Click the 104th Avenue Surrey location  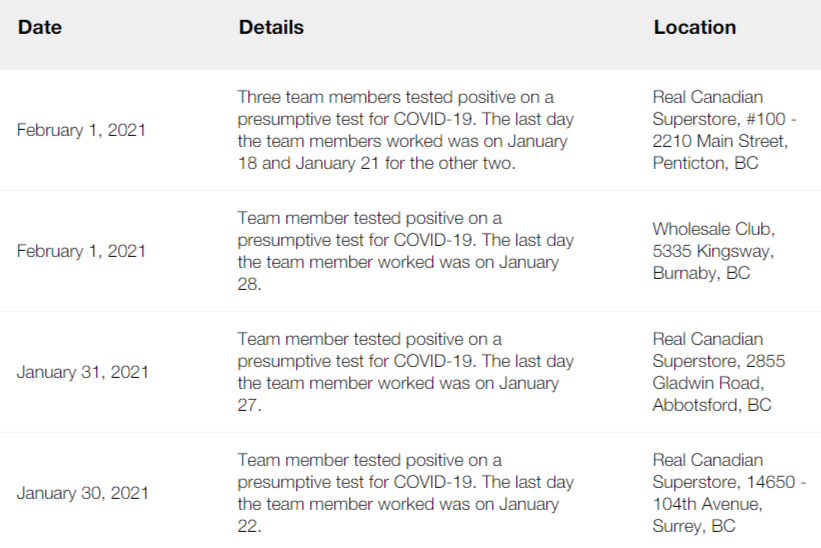(x=729, y=493)
